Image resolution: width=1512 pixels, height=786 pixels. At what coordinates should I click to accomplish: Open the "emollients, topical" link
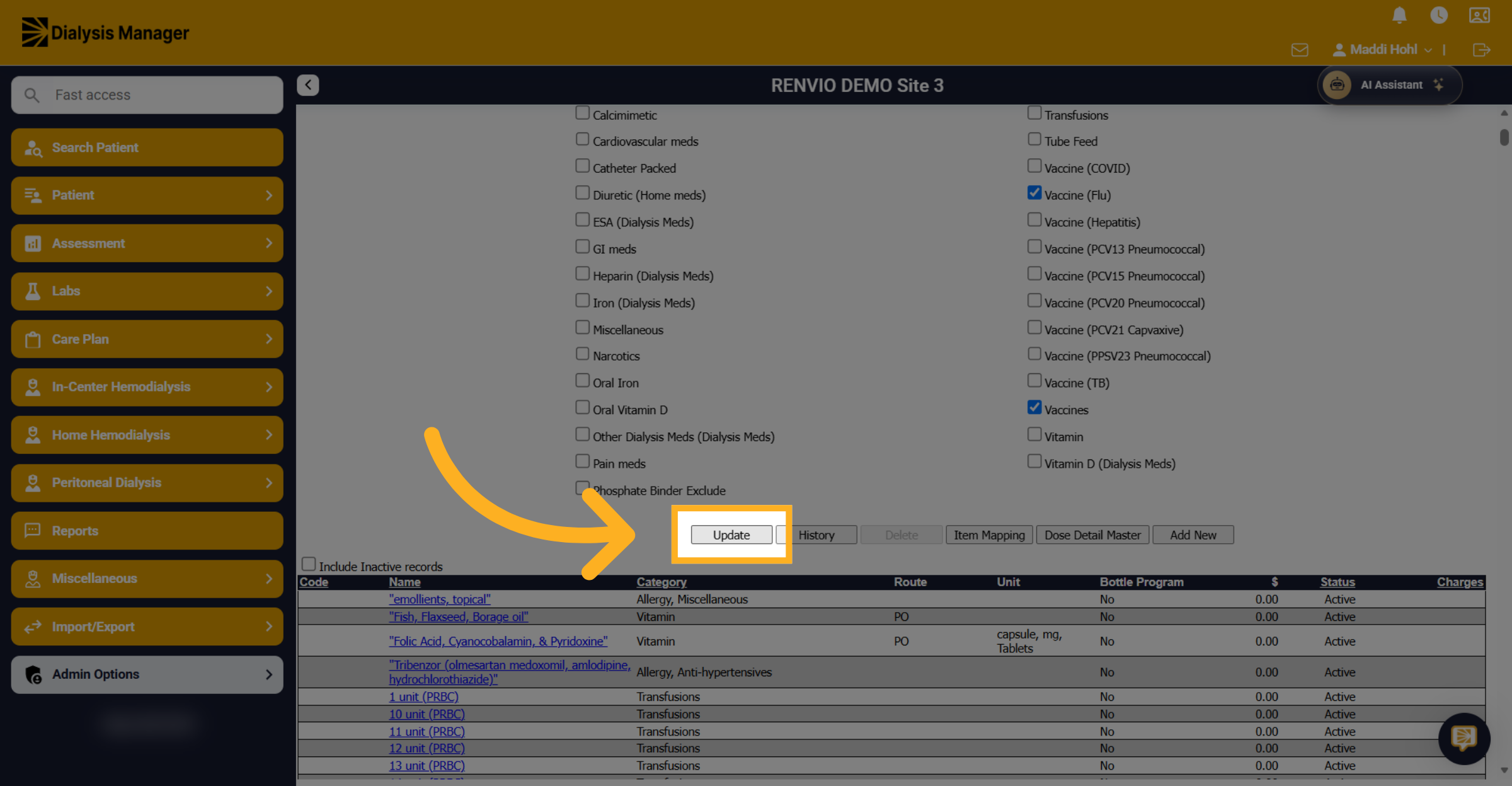439,599
